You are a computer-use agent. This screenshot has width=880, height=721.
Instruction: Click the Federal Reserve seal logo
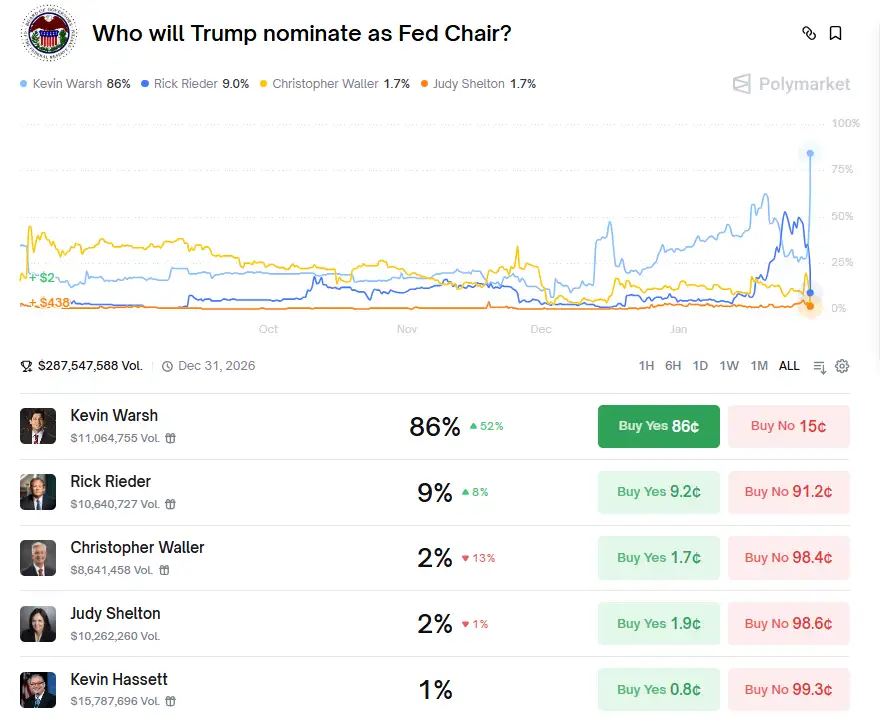[x=47, y=33]
